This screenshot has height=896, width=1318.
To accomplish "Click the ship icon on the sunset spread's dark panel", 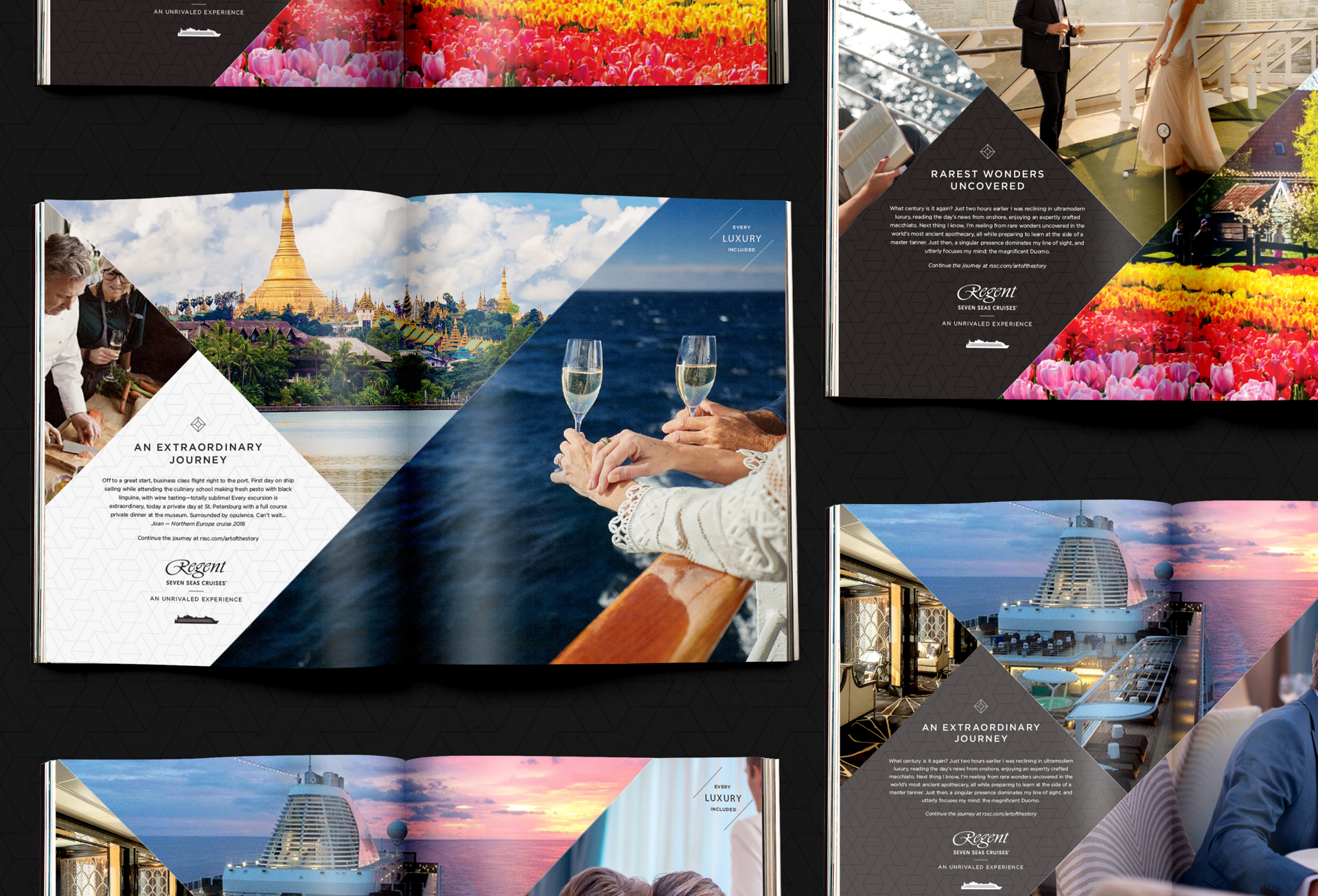I will (981, 886).
